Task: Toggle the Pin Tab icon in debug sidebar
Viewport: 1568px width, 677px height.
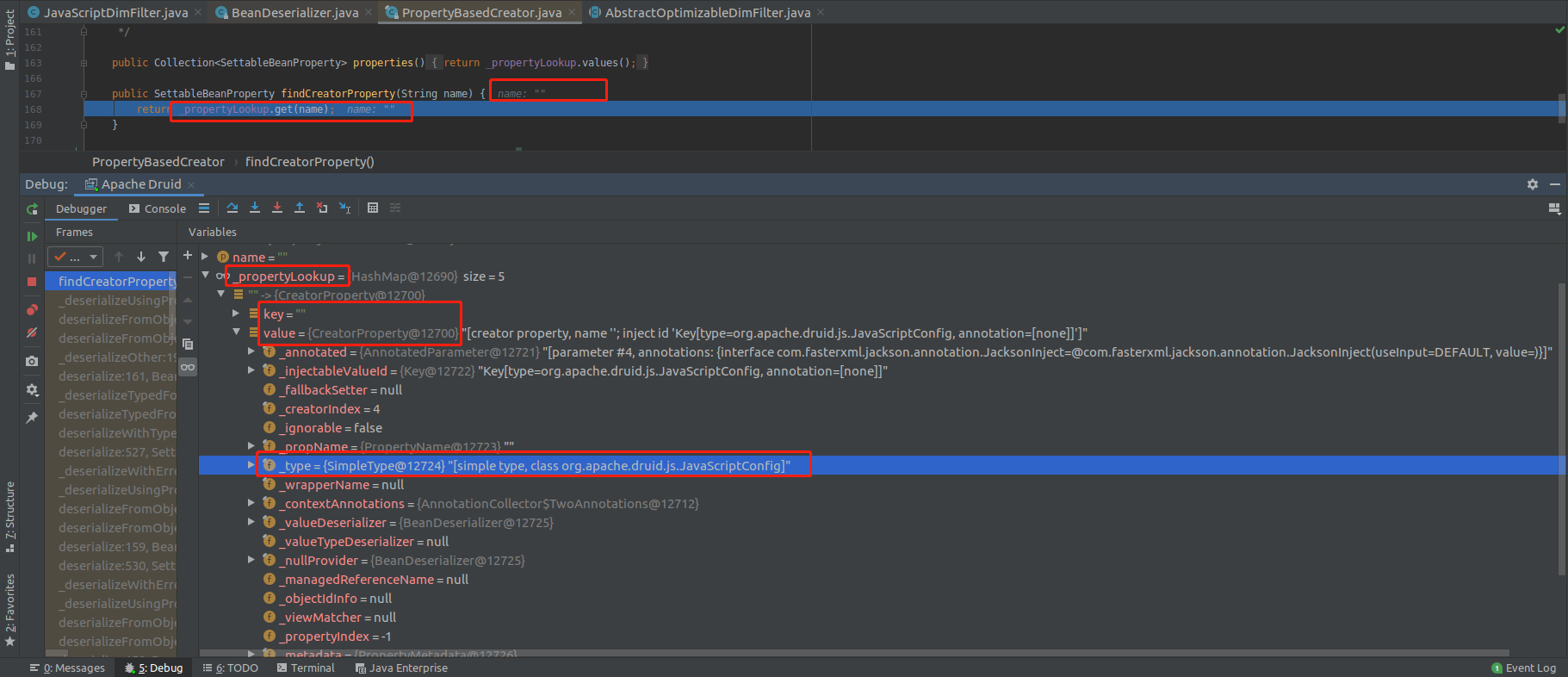Action: (32, 418)
